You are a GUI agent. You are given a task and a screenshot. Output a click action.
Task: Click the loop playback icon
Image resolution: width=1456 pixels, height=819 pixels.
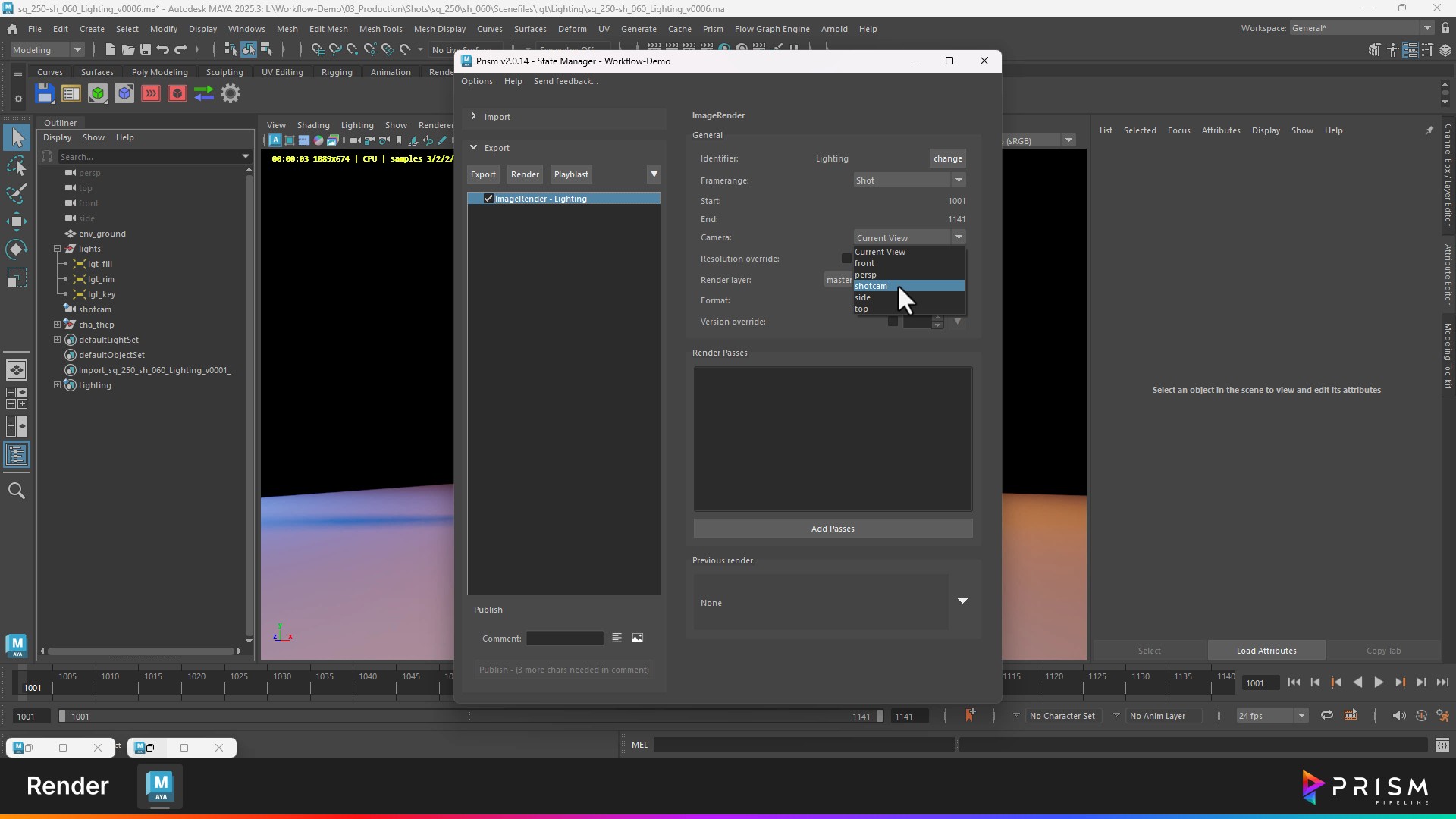pyautogui.click(x=1327, y=716)
